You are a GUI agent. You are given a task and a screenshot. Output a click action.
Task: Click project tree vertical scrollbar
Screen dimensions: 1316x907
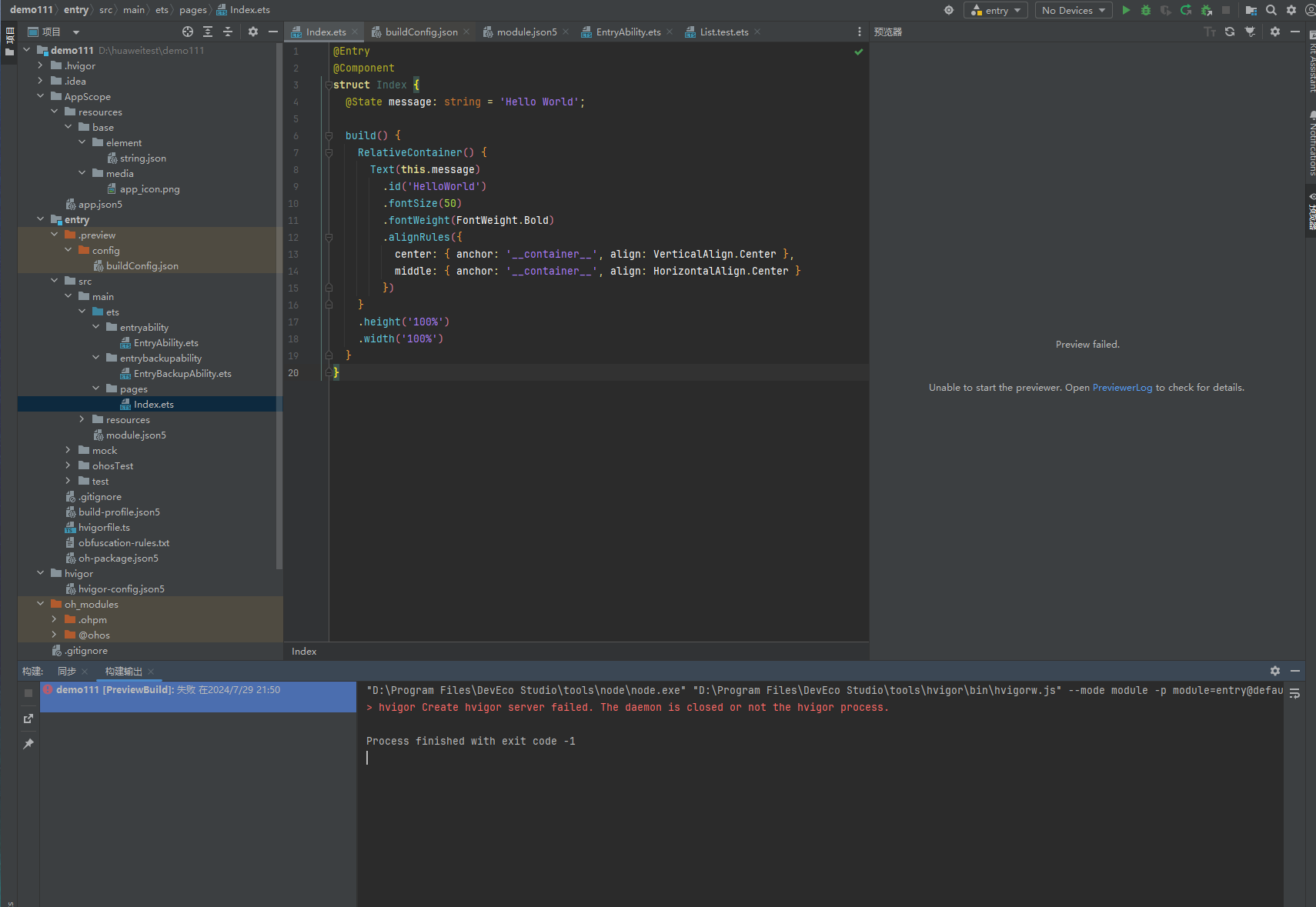(x=279, y=308)
